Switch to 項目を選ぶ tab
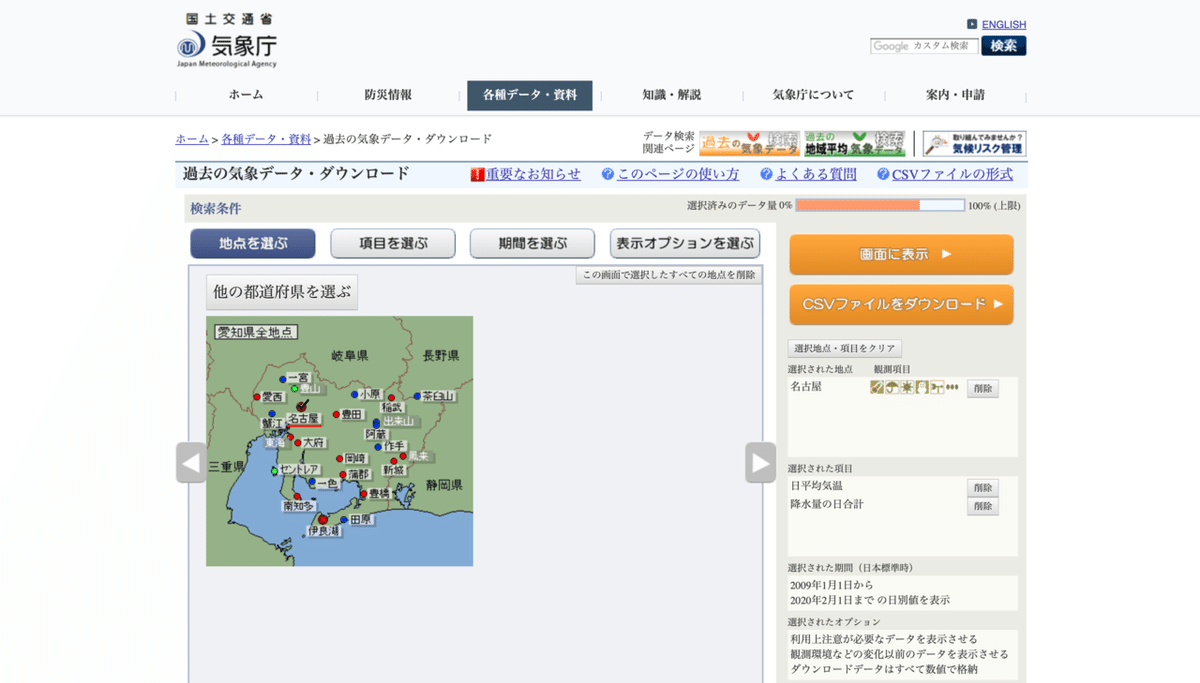The height and width of the screenshot is (683, 1200). pos(393,243)
